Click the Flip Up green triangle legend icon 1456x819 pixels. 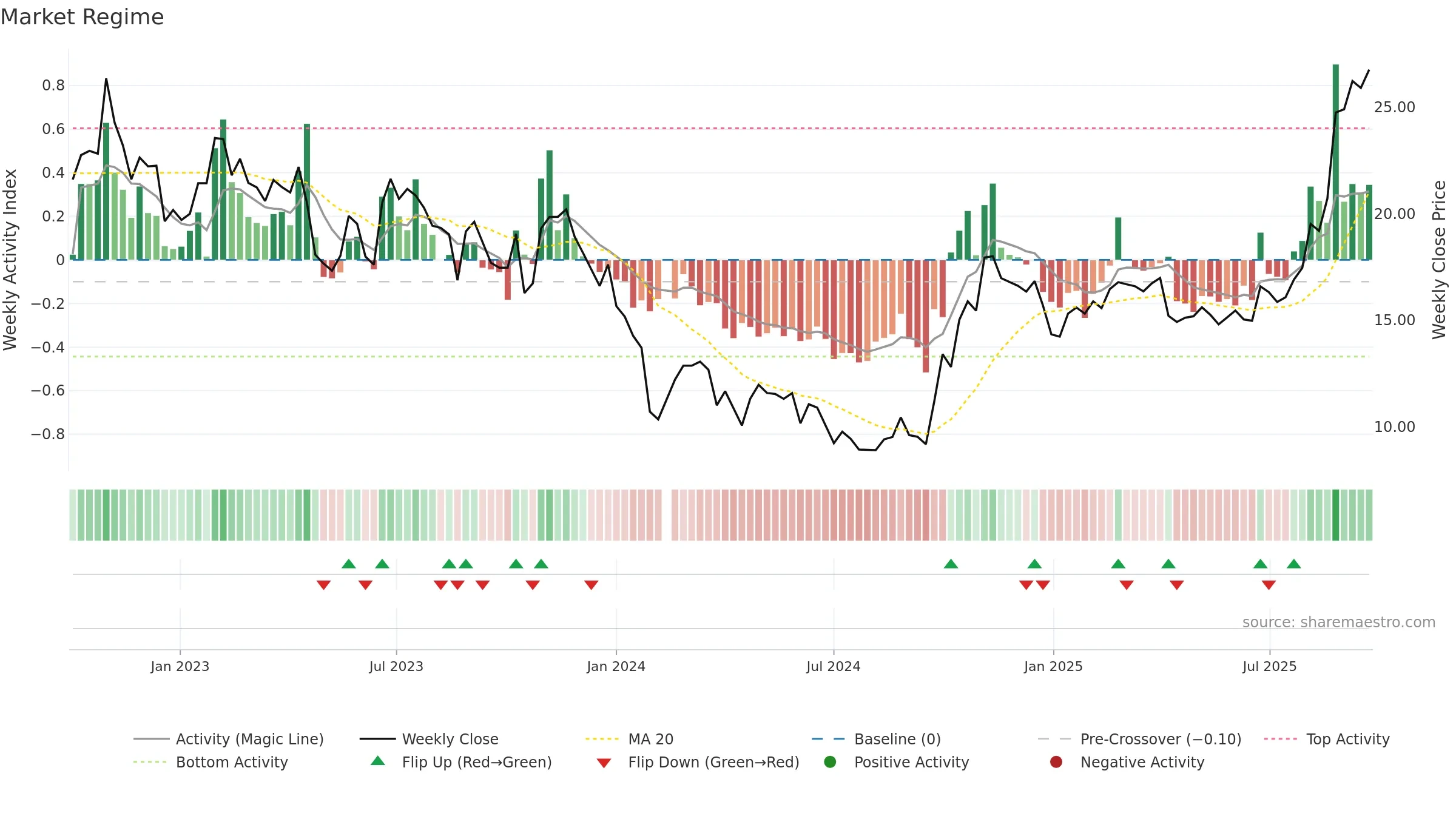pos(377,761)
